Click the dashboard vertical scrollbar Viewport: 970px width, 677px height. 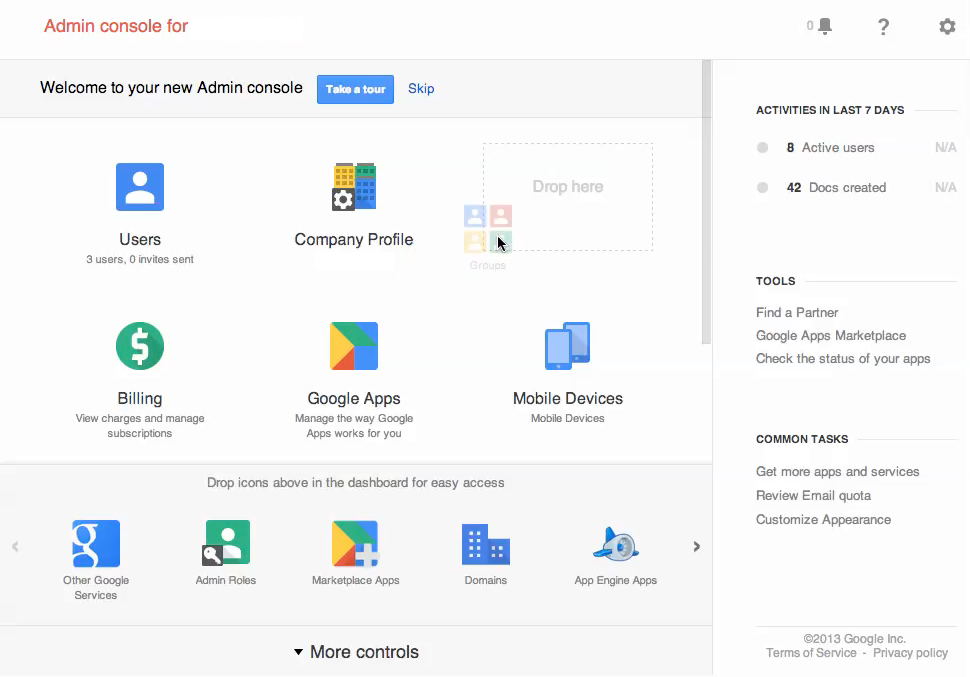click(706, 202)
